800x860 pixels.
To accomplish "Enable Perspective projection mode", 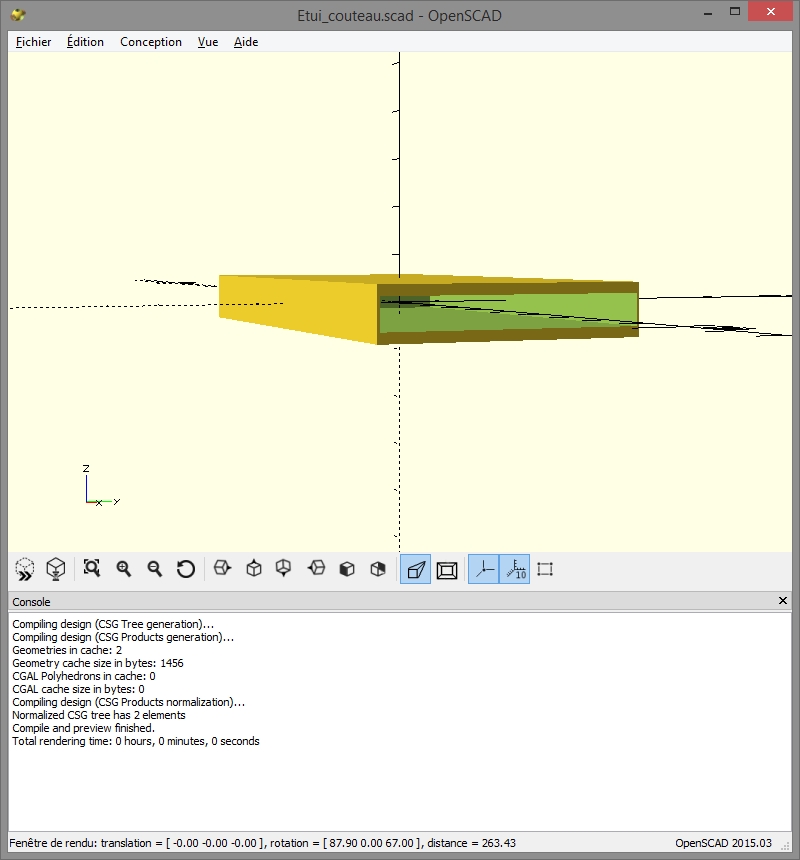I will 415,569.
